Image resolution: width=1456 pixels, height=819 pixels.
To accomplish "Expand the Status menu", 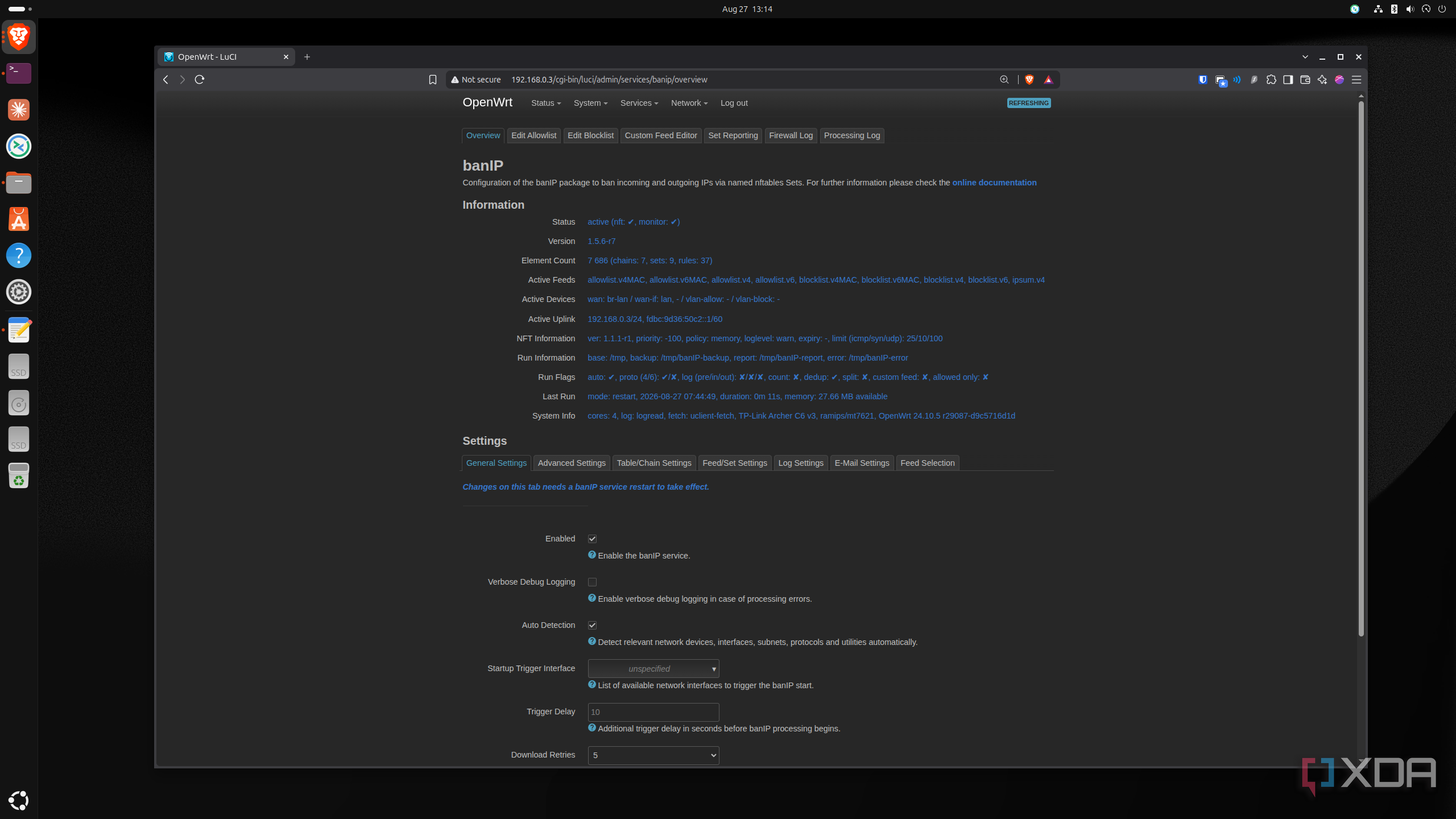I will (546, 103).
